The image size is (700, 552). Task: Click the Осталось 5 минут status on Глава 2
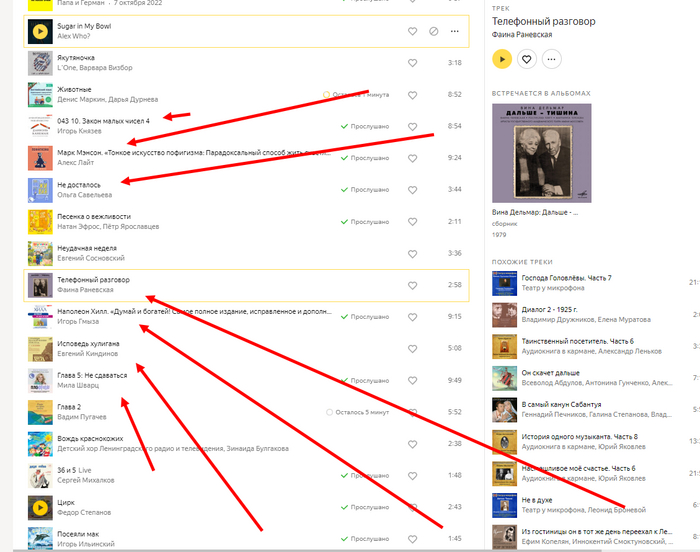point(358,412)
